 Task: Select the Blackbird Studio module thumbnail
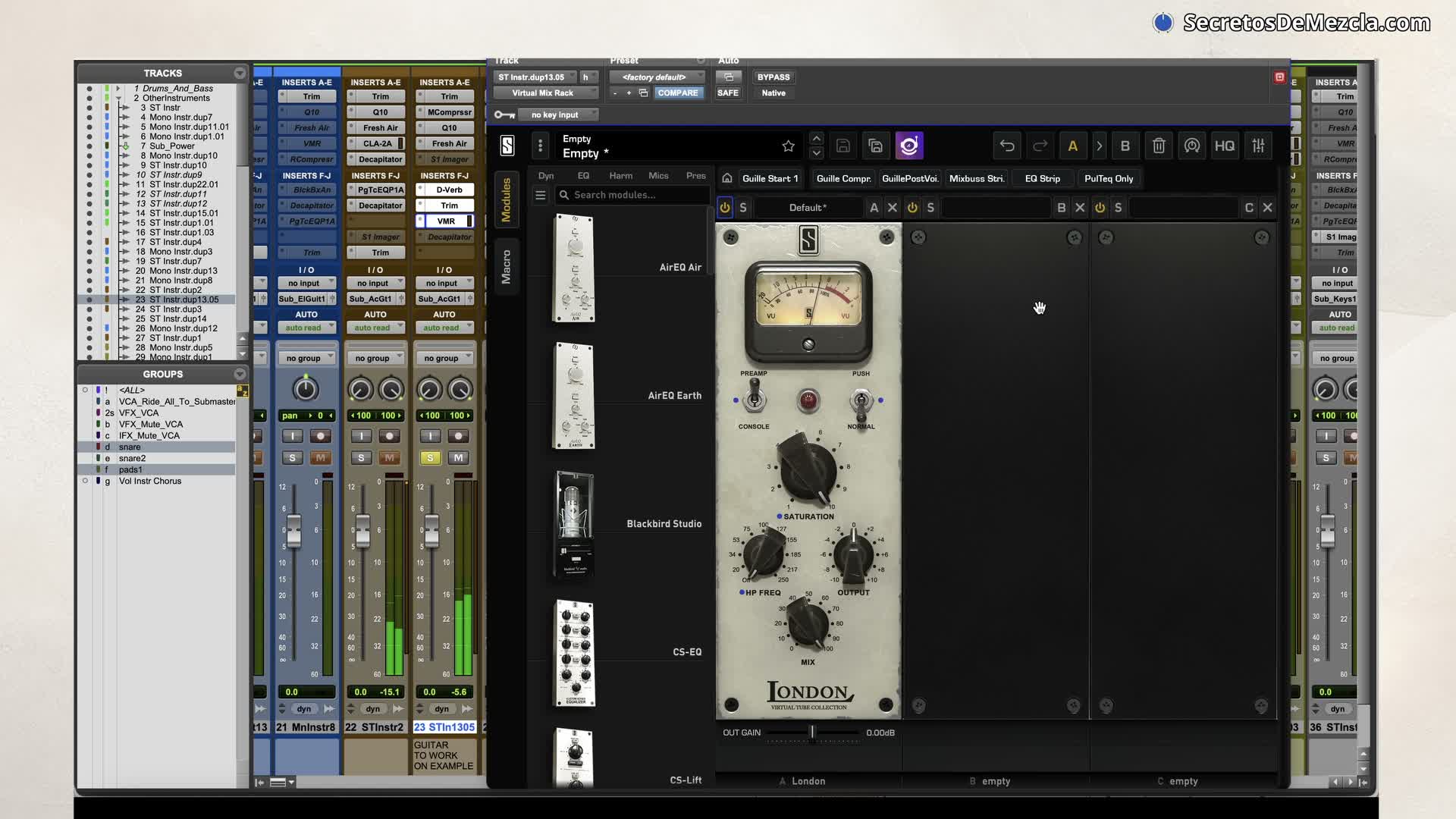pos(575,525)
